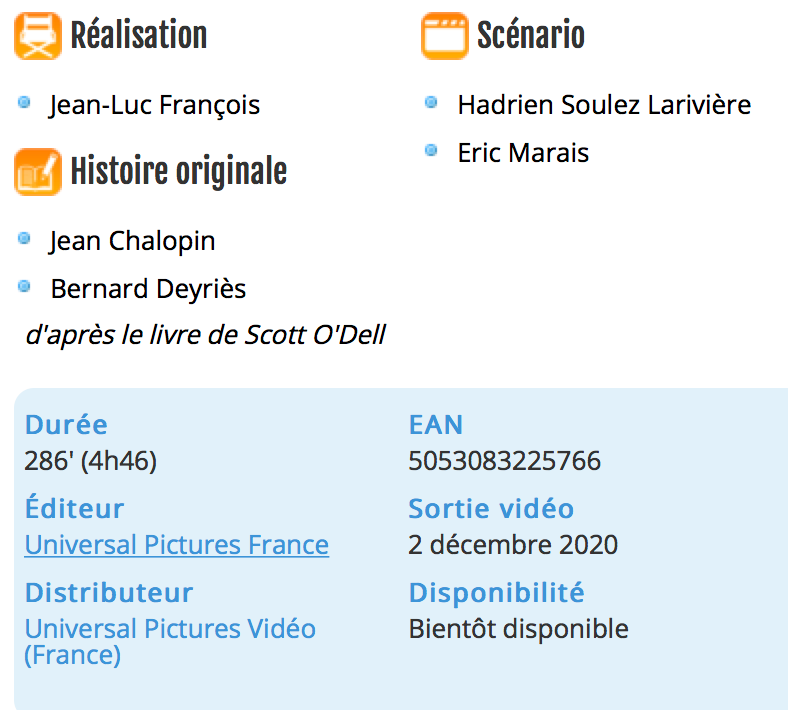Click the bullet beside Eric Marais

(432, 150)
